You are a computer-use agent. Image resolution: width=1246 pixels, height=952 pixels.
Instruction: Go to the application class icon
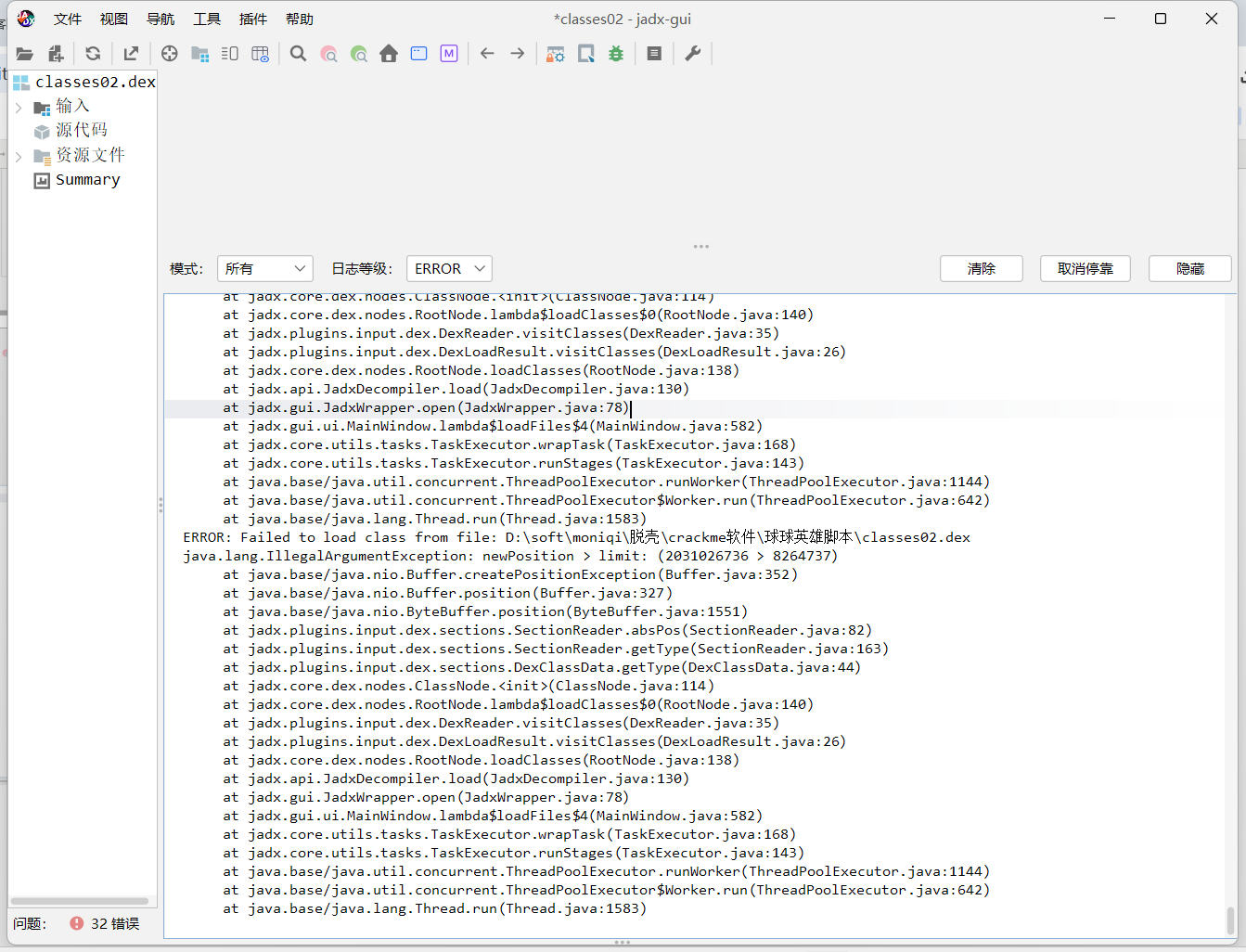419,54
